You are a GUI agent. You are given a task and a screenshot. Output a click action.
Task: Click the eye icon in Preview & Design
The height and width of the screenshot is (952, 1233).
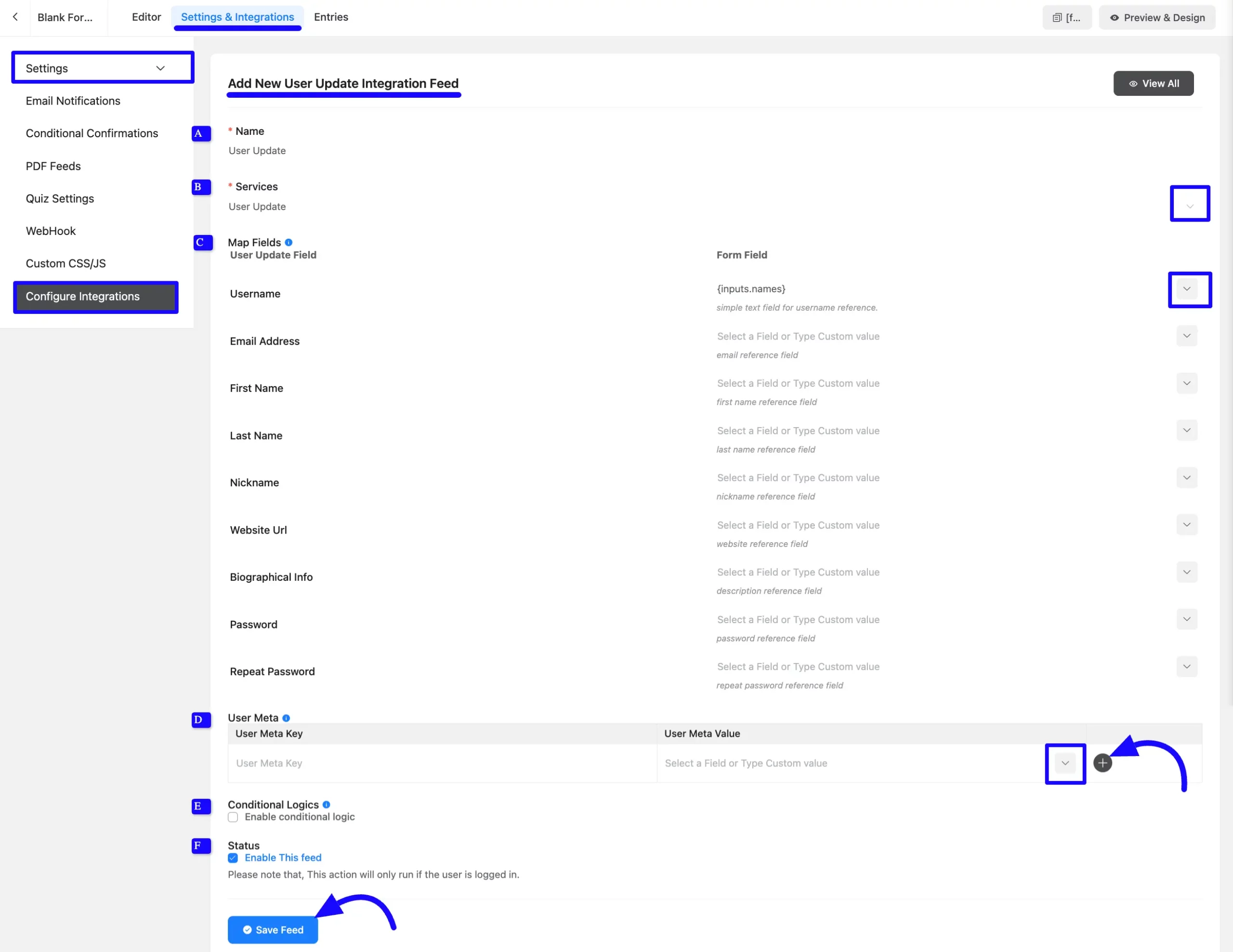pyautogui.click(x=1115, y=17)
